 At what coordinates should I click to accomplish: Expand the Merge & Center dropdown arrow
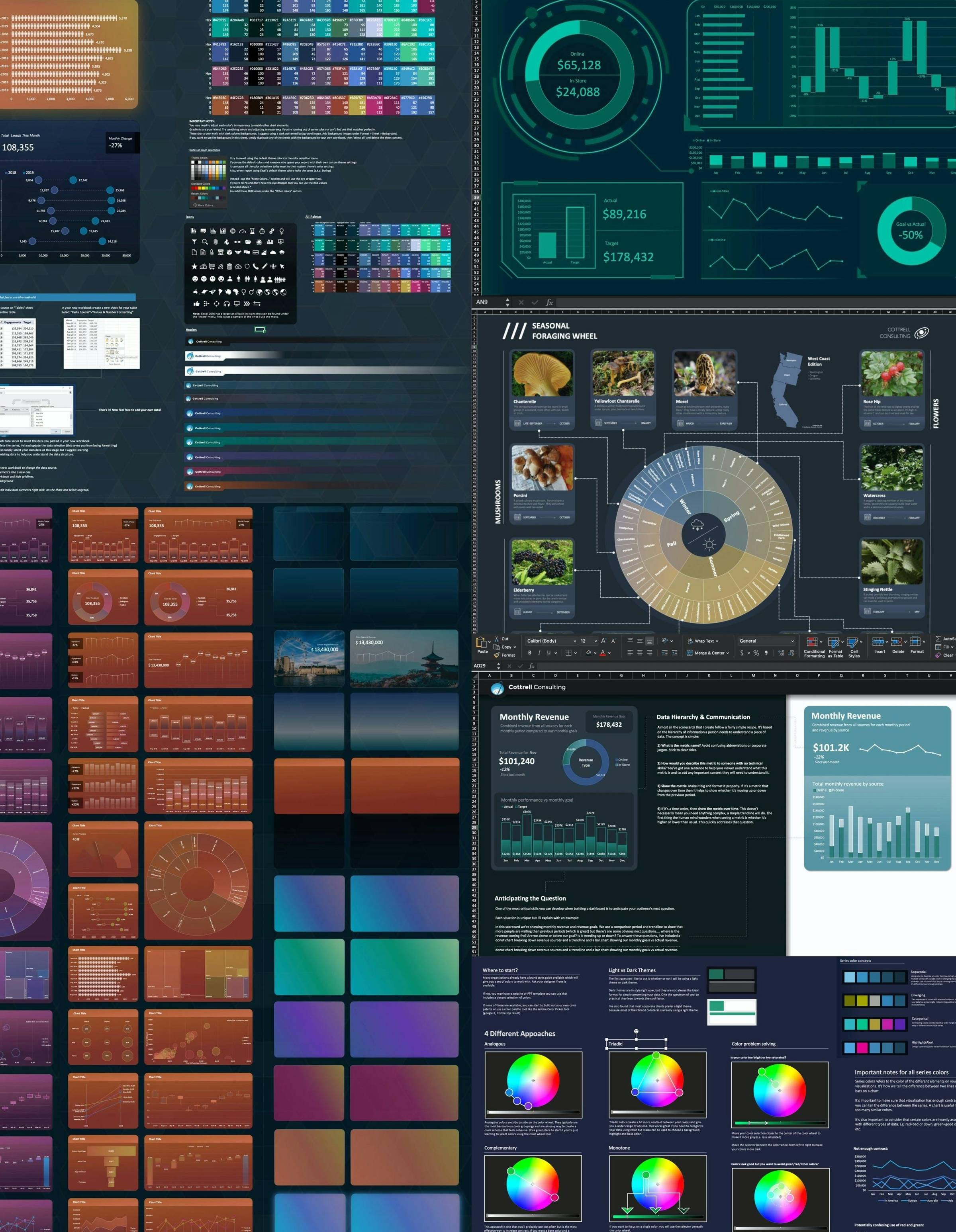728,653
